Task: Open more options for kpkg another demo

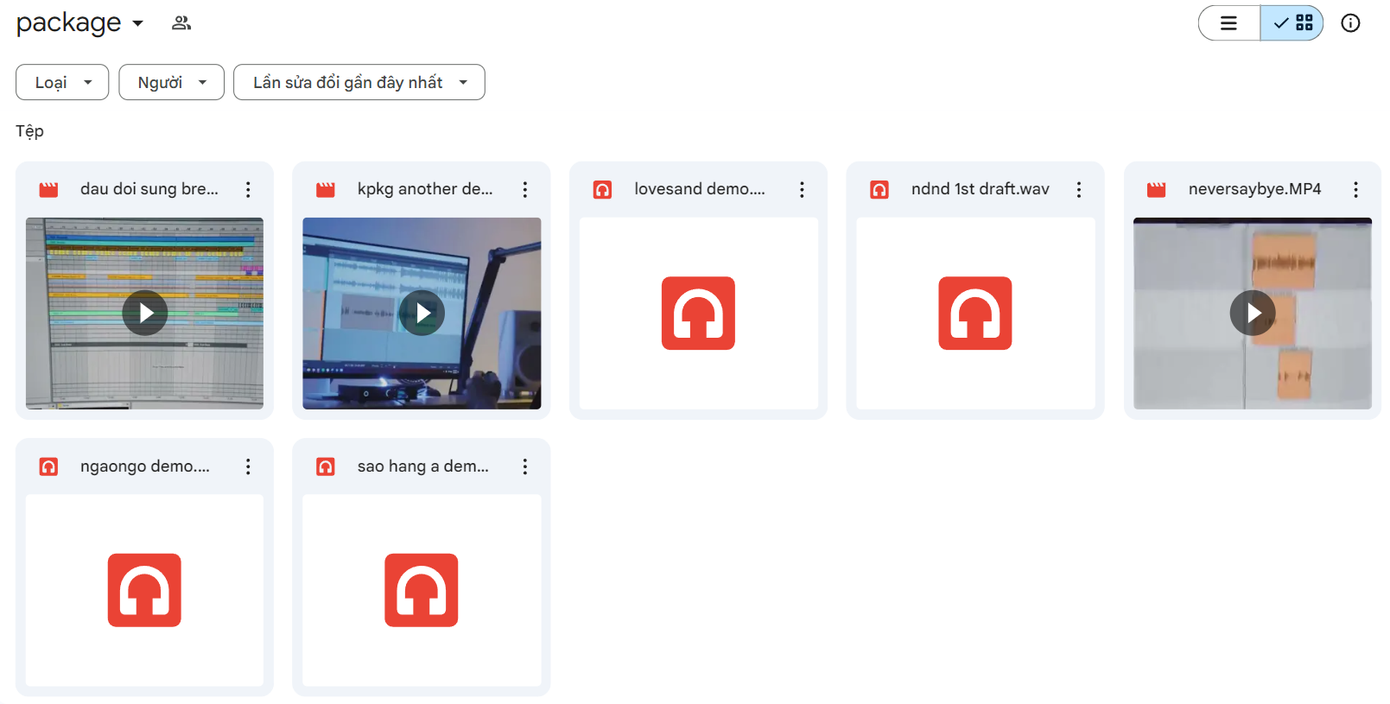Action: coord(525,189)
